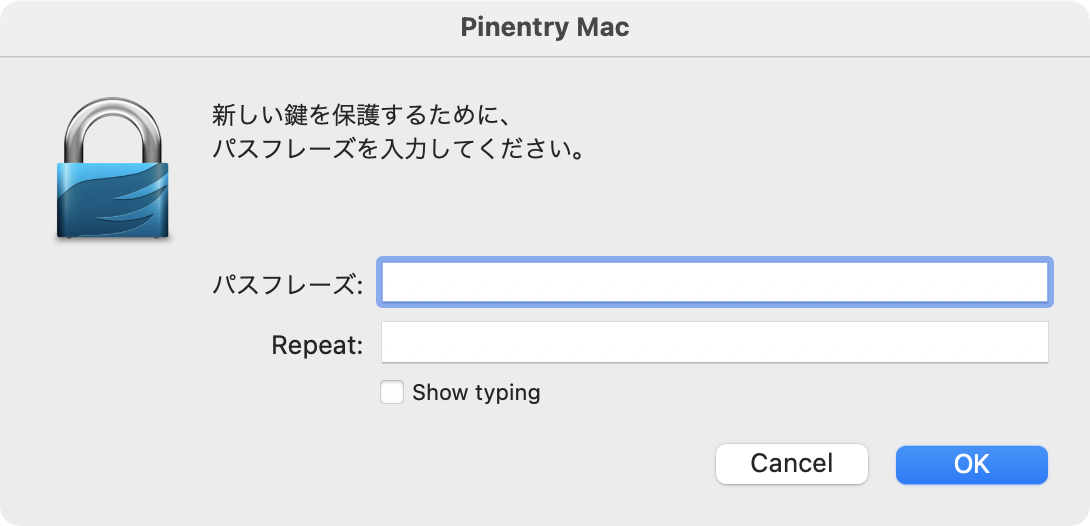Select the blue OK default button
The height and width of the screenshot is (526, 1090).
coord(971,464)
